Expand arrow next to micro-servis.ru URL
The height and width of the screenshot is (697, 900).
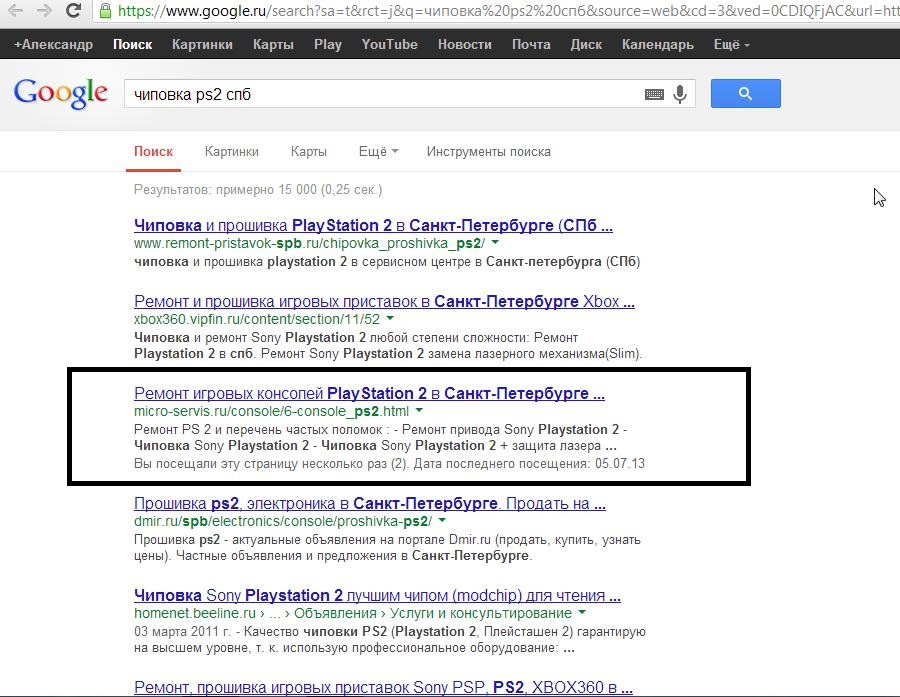coord(419,411)
